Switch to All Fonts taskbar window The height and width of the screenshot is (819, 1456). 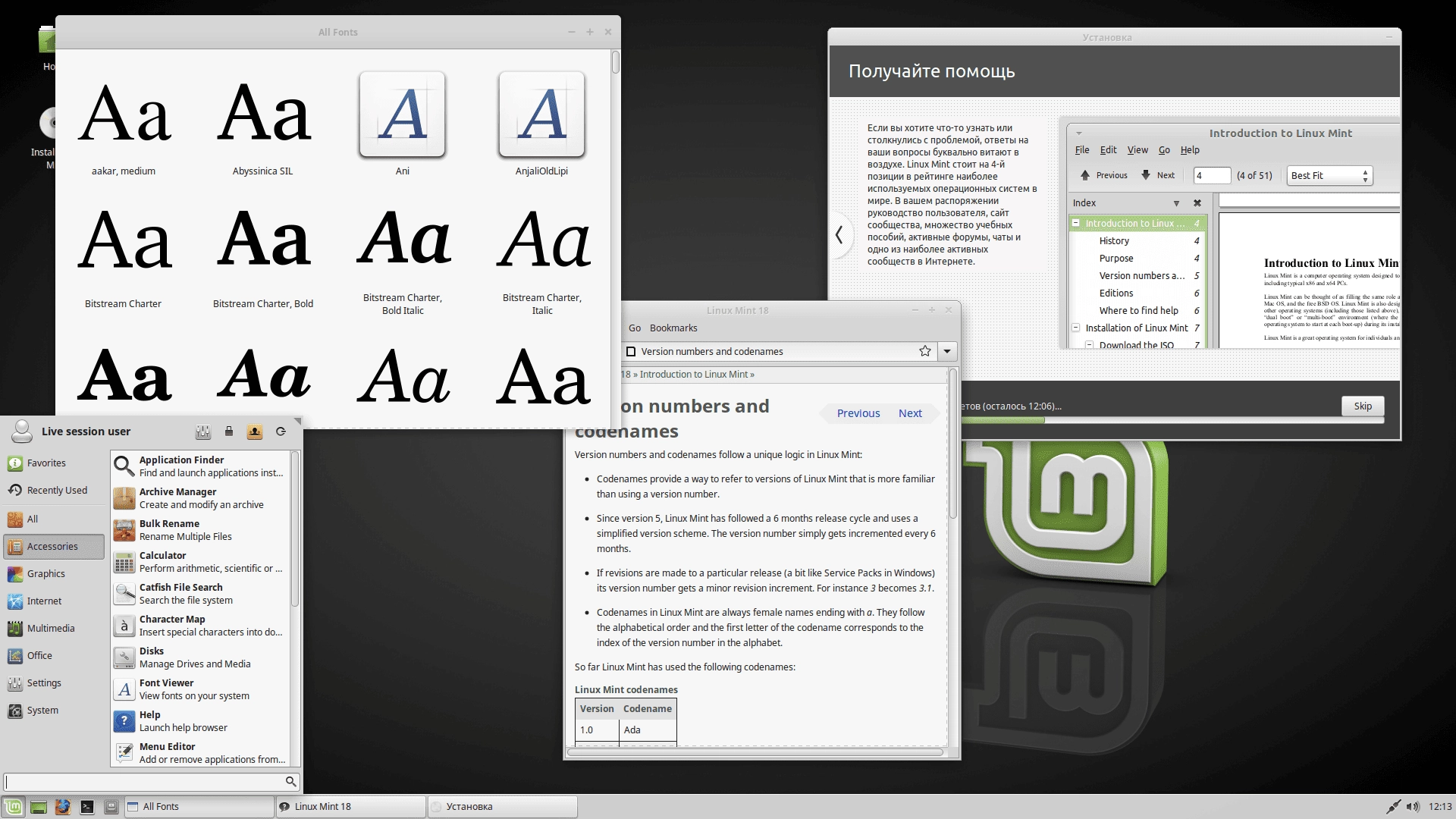point(199,807)
